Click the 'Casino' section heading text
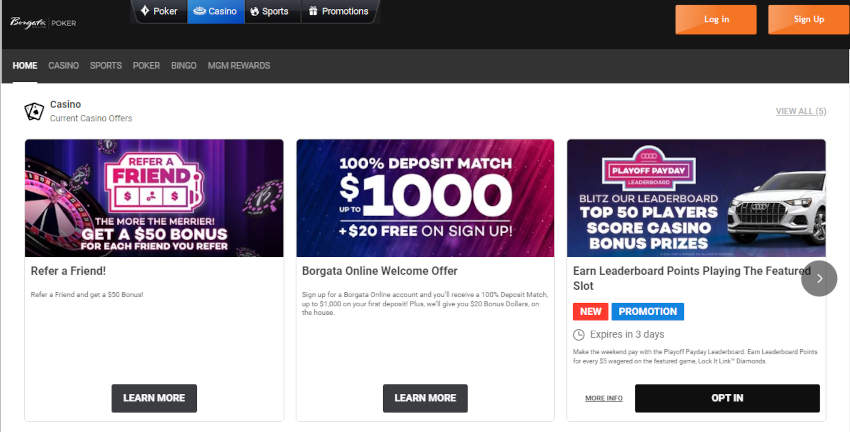 (66, 104)
